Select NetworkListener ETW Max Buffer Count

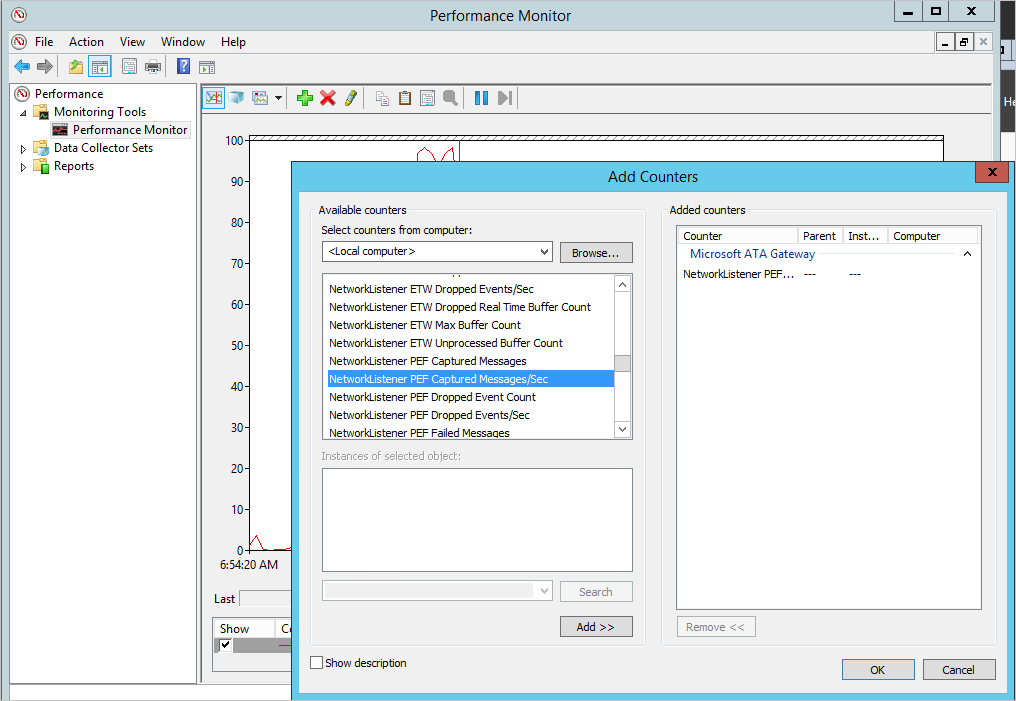pyautogui.click(x=471, y=325)
